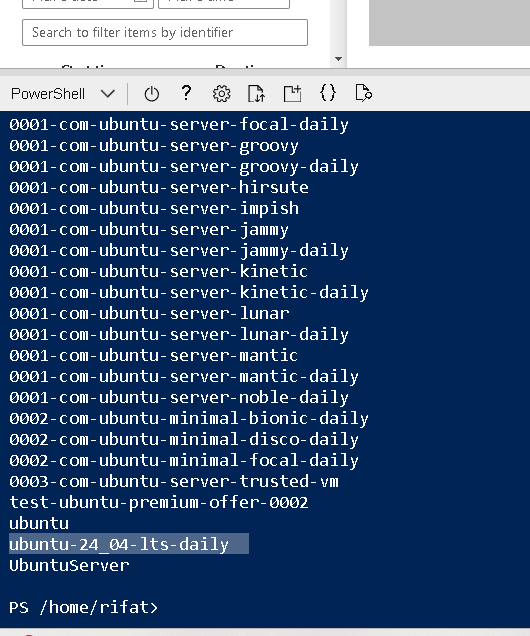Open a new session icon

click(x=292, y=94)
